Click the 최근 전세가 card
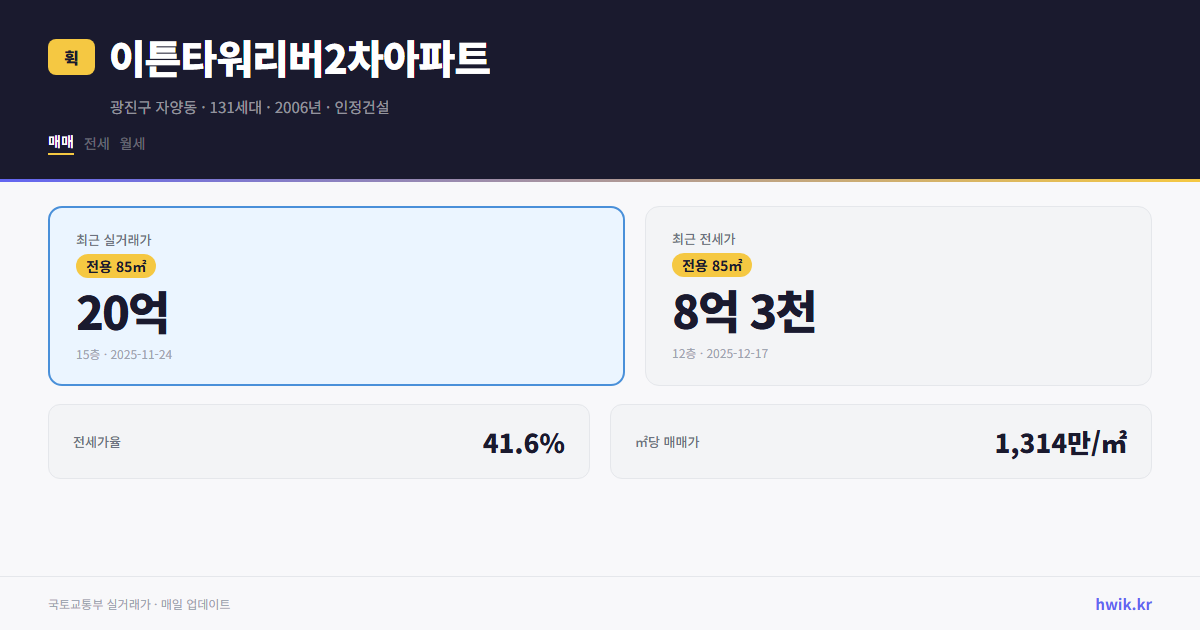 coord(898,295)
